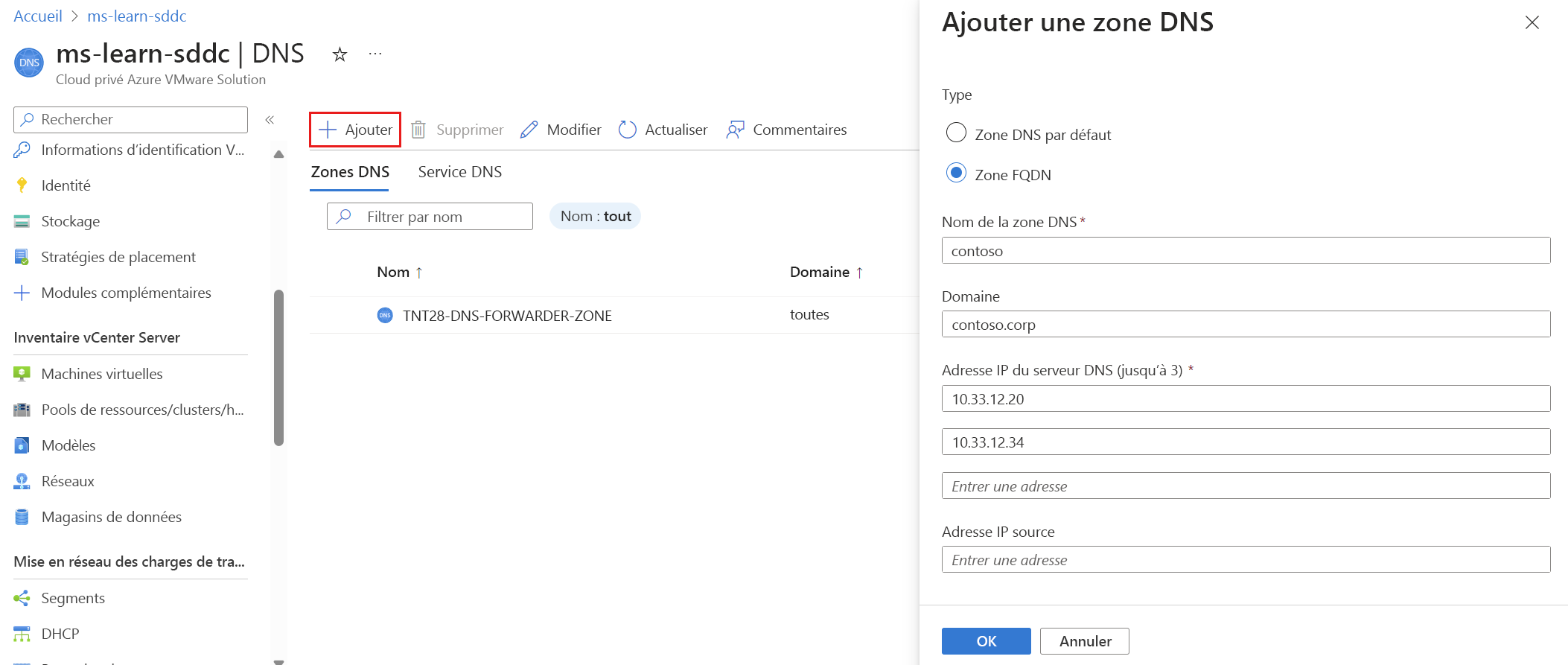Click the sidebar vertical scrollbar thumb

click(279, 367)
